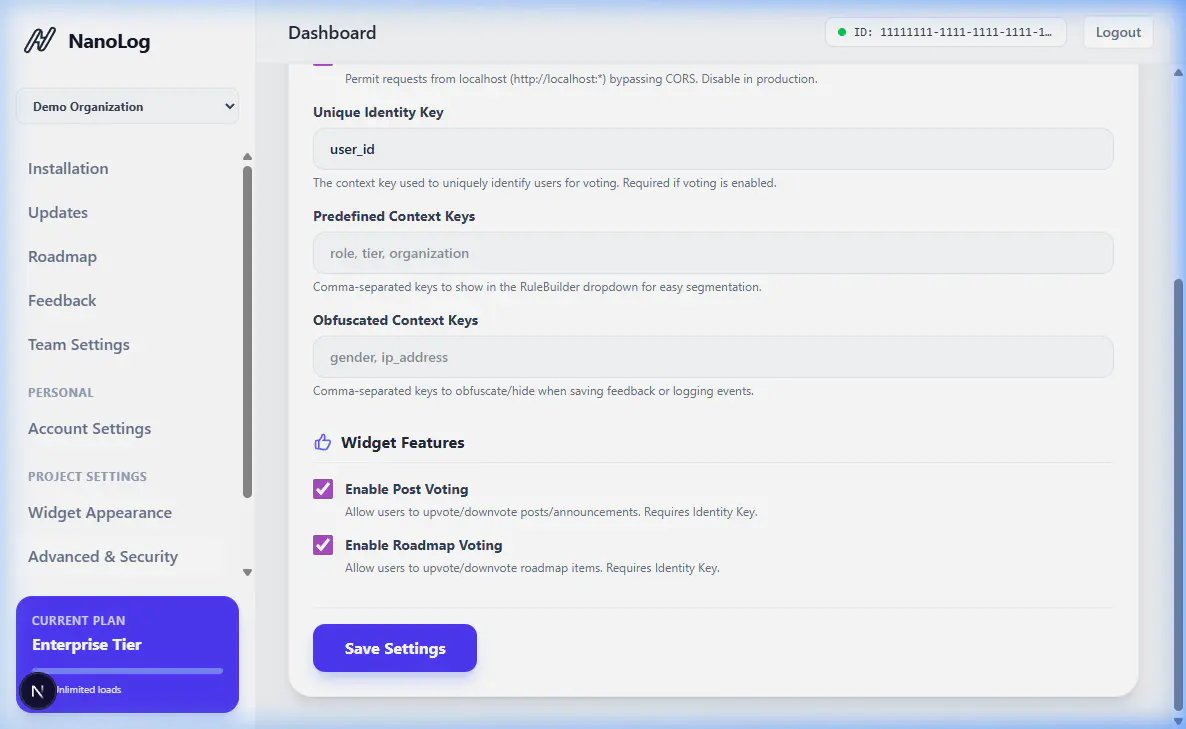Click the green connection status dot

(841, 32)
